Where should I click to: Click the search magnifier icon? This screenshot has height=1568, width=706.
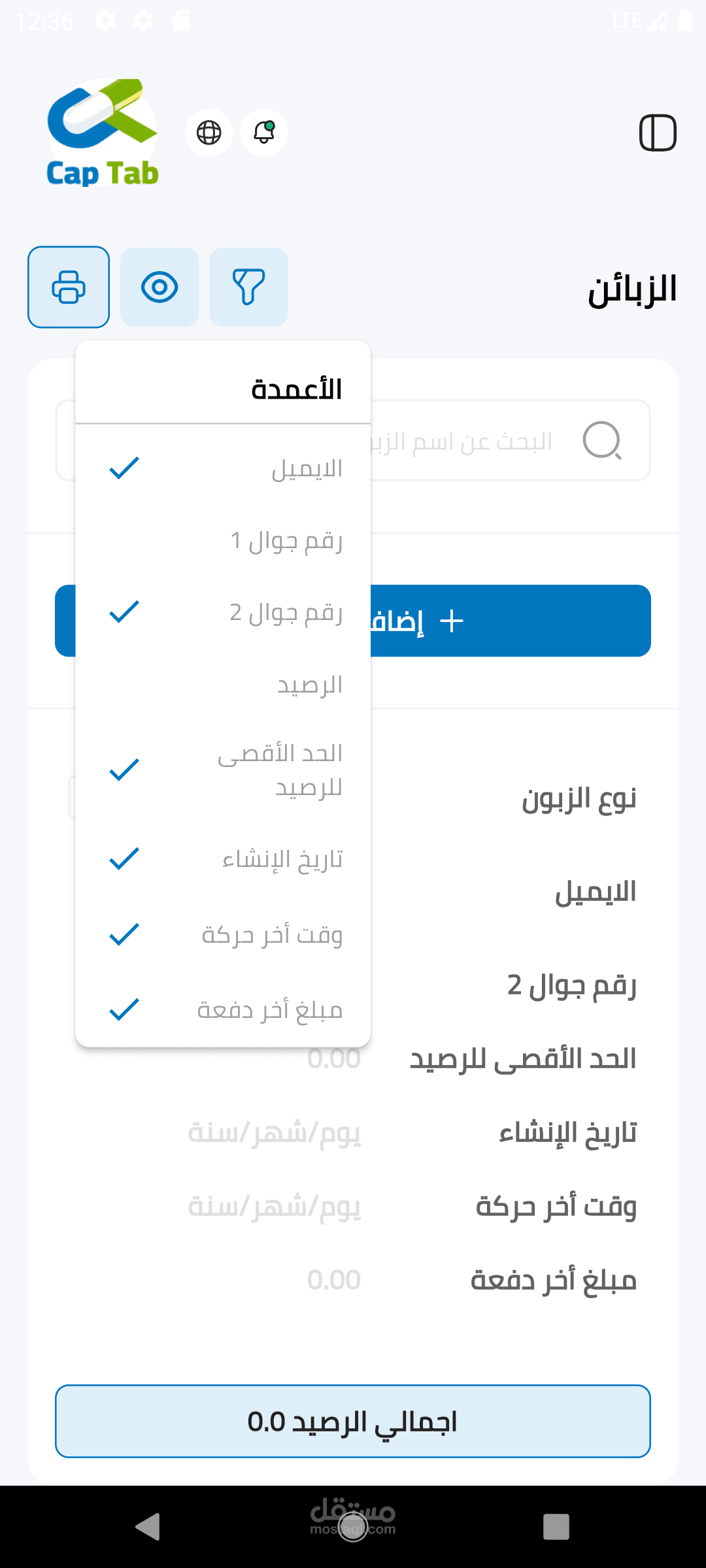click(601, 440)
